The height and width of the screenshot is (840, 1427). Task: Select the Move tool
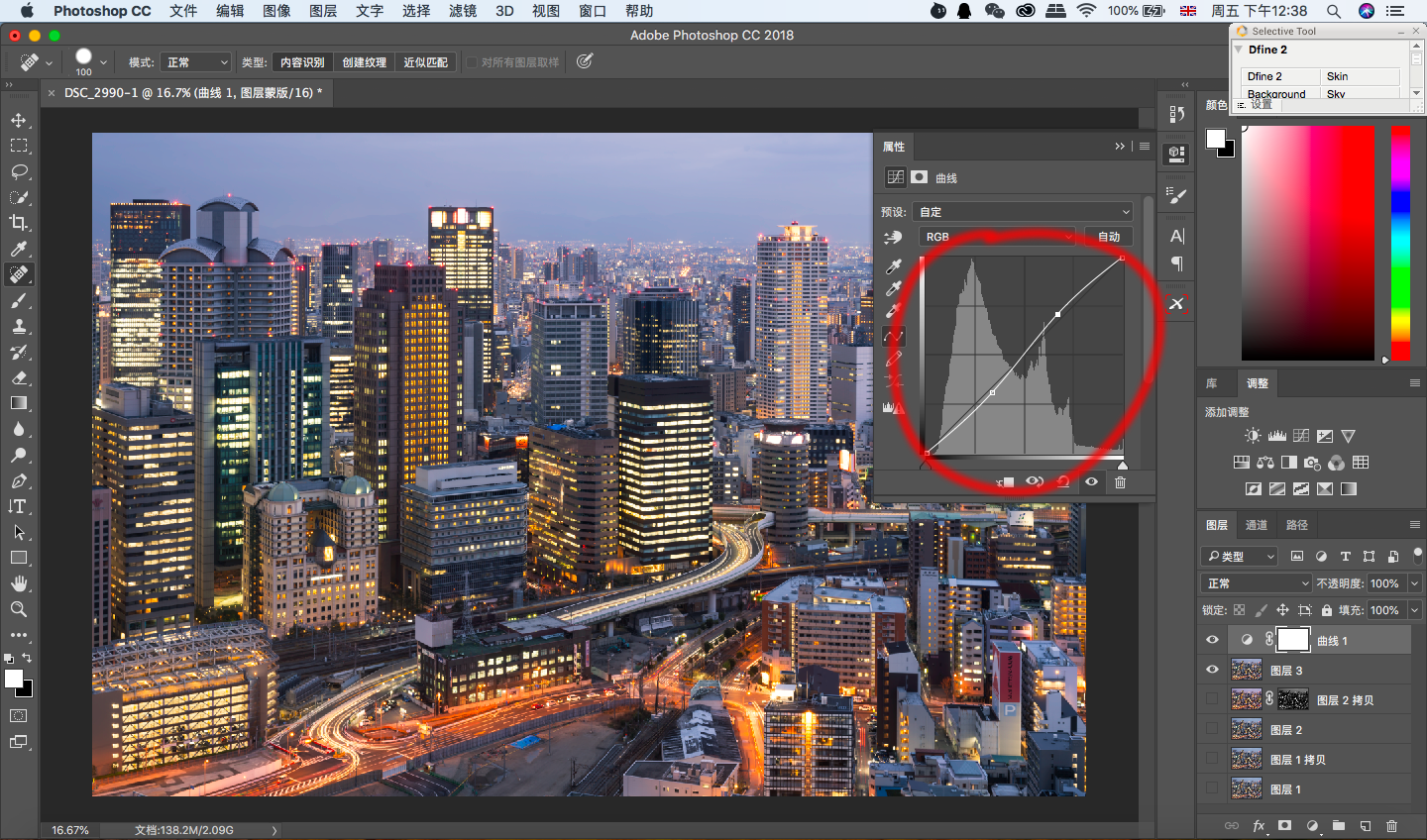pos(19,120)
